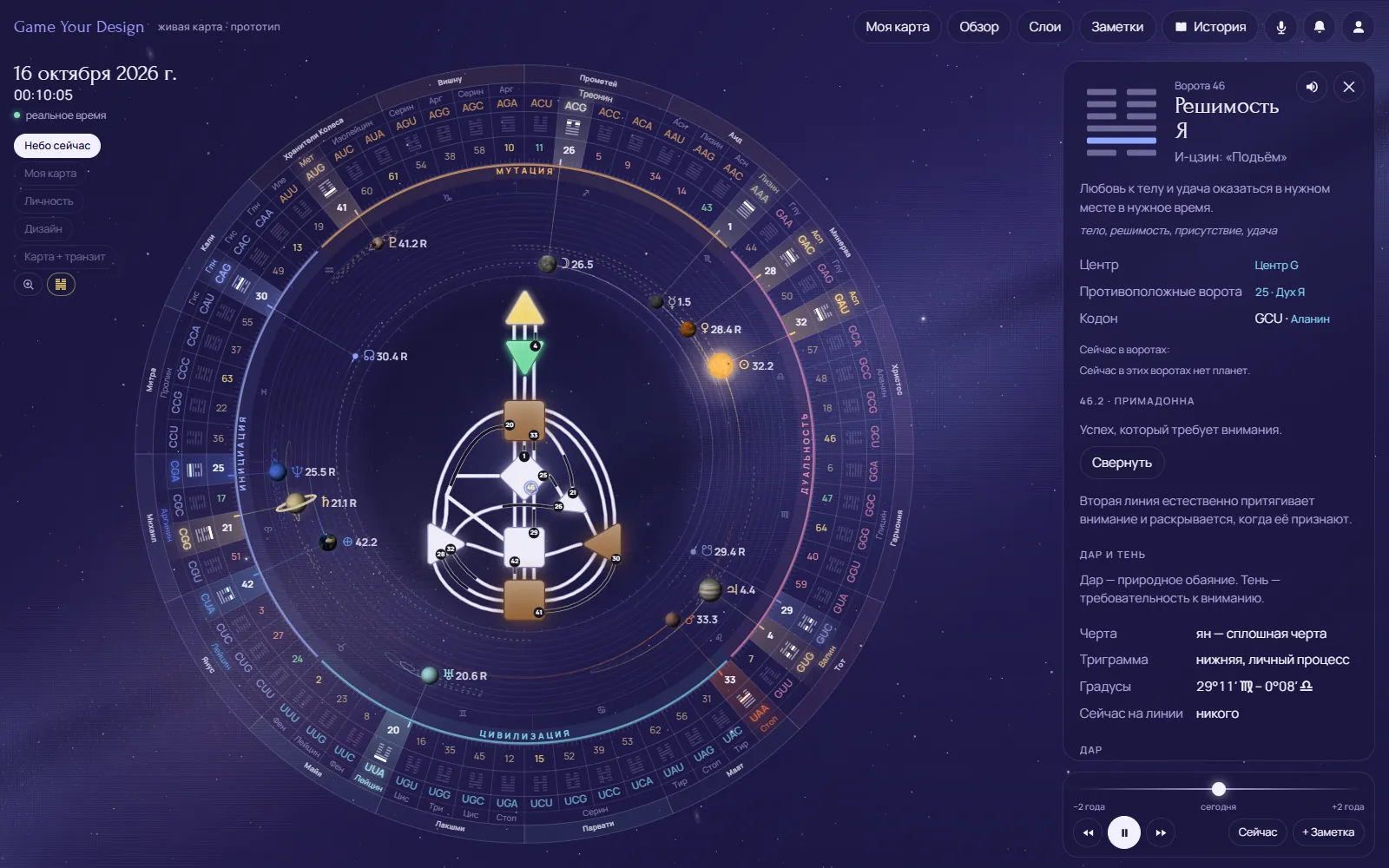Select the Jupiter planet at 4.4

point(710,590)
